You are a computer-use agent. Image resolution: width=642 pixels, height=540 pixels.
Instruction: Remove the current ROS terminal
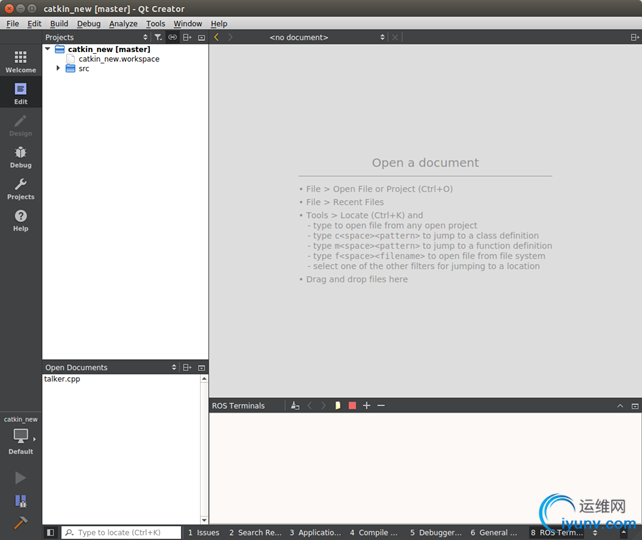381,405
